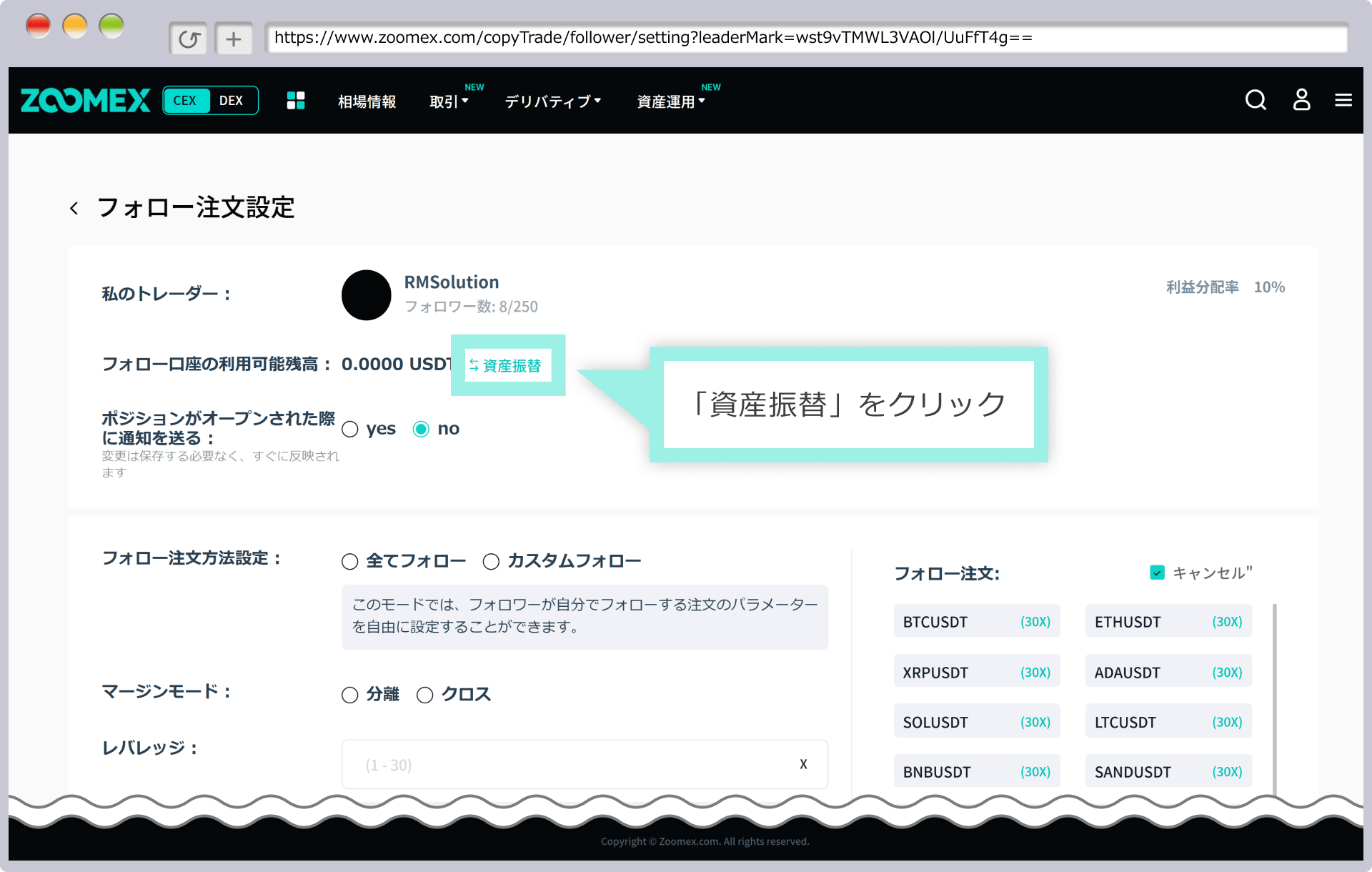Select クロス margin mode

tap(425, 695)
